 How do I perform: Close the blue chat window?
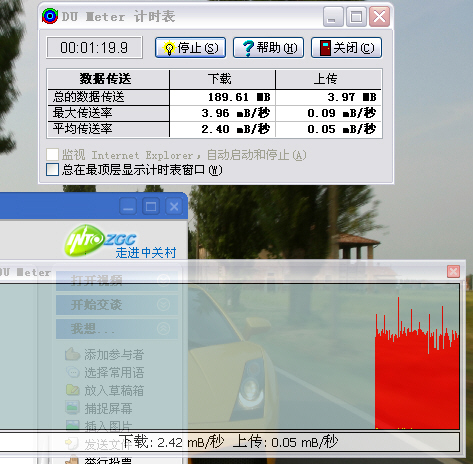(x=174, y=207)
